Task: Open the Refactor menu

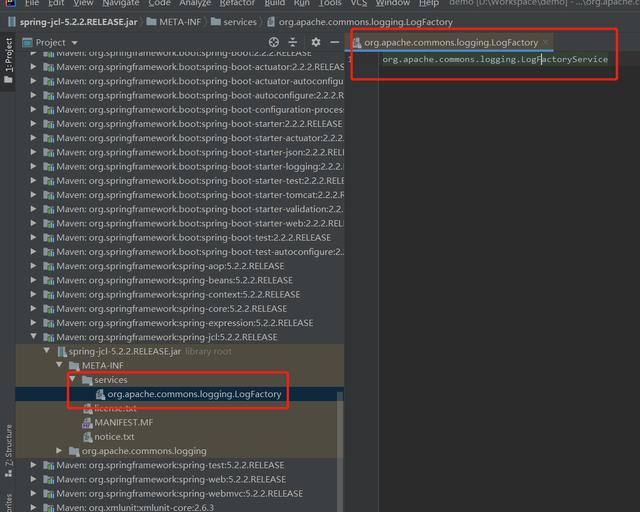Action: [x=237, y=3]
